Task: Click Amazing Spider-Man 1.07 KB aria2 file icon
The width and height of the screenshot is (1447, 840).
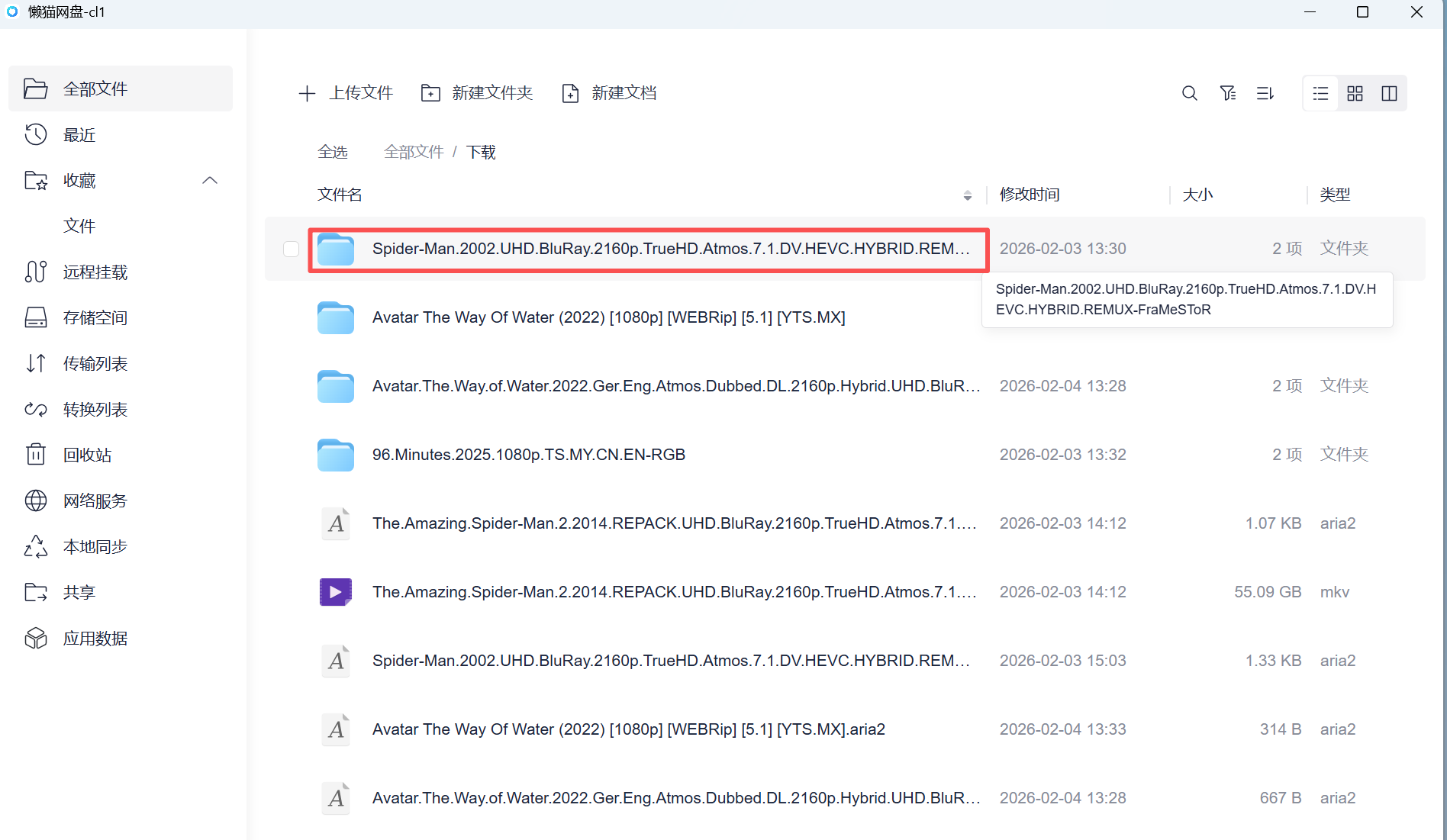Action: (336, 523)
